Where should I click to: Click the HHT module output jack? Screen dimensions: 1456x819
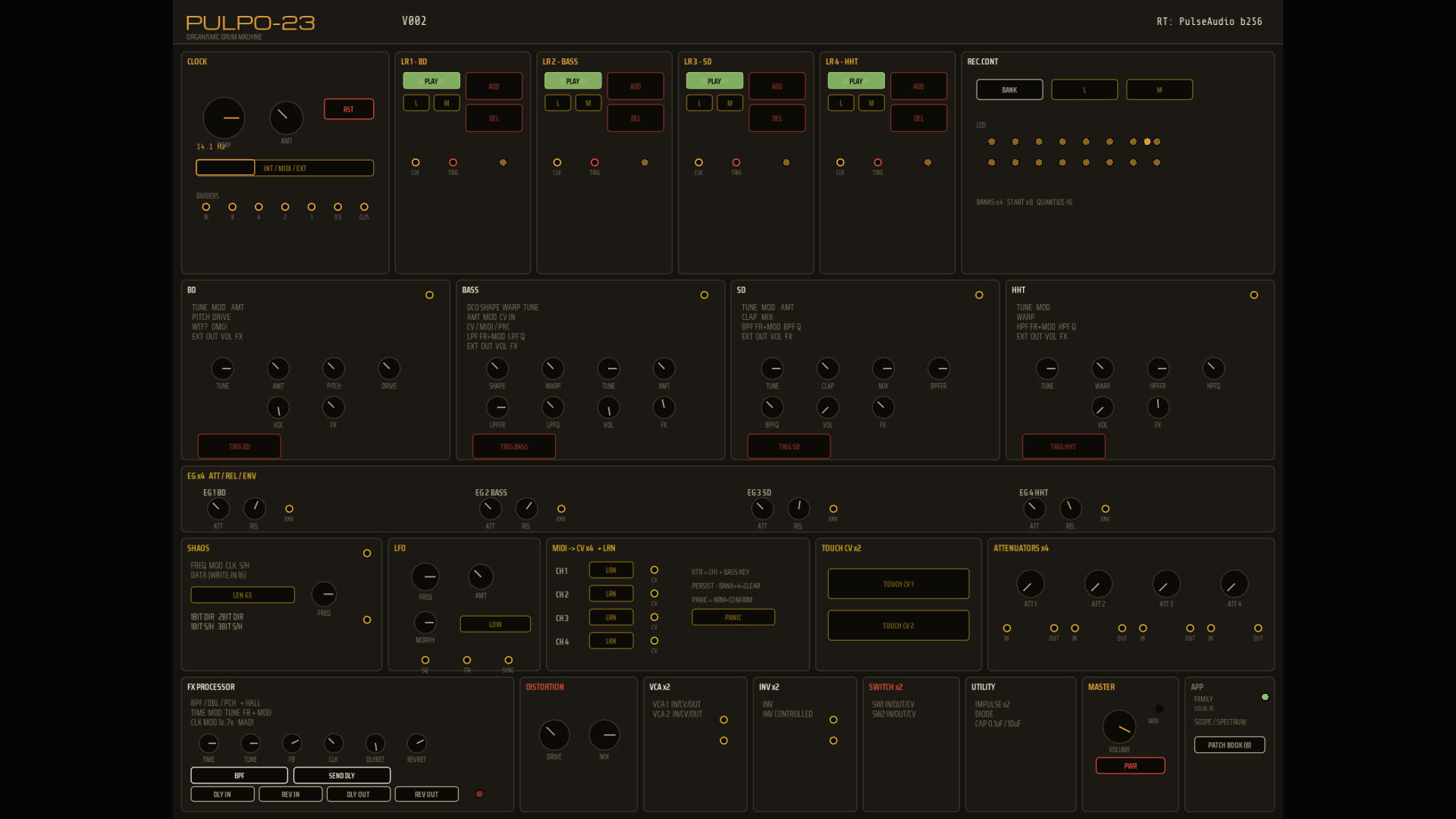click(x=1254, y=295)
